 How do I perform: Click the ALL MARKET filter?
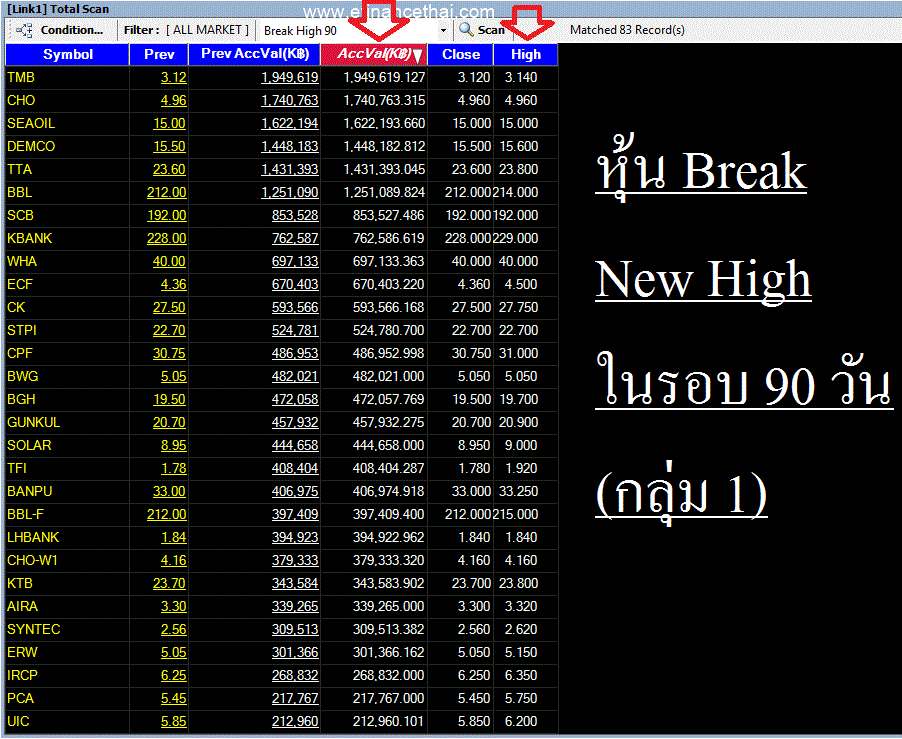point(208,30)
